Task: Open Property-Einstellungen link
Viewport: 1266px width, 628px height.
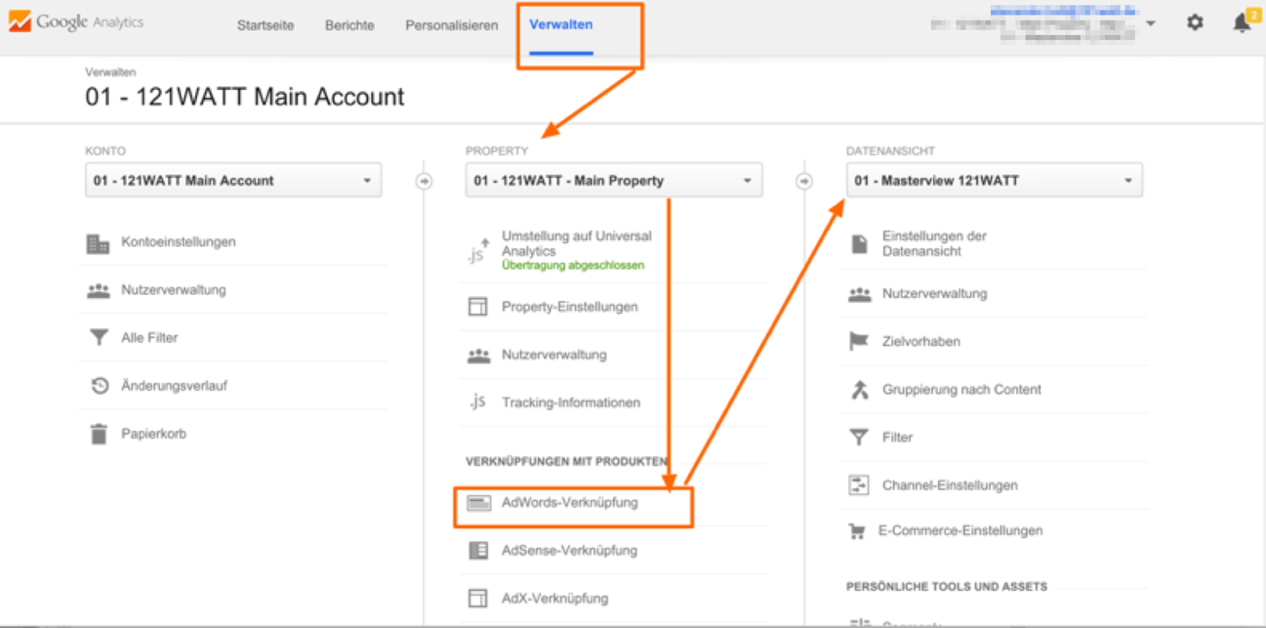Action: coord(570,307)
